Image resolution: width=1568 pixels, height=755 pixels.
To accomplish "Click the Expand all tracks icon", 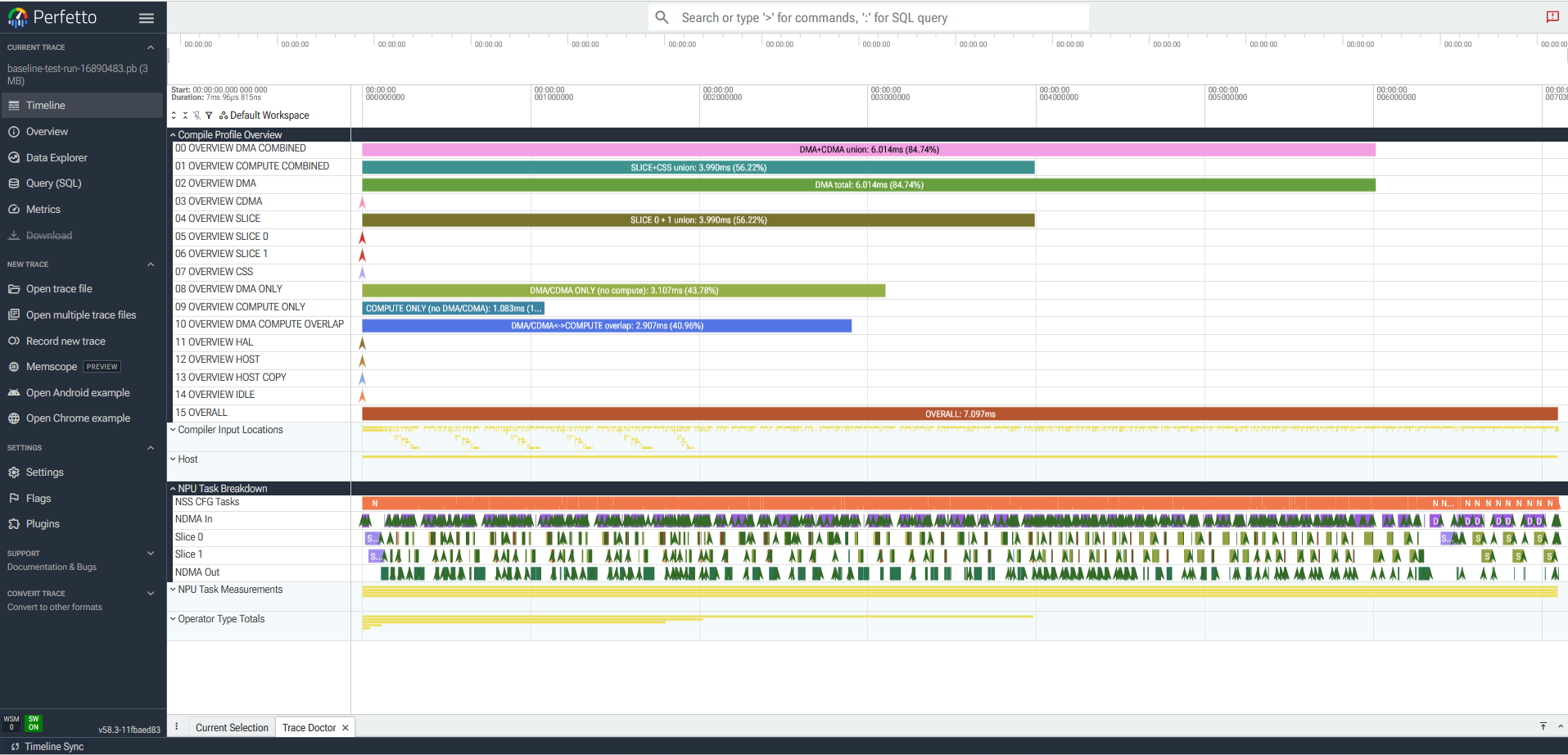I will pyautogui.click(x=174, y=115).
